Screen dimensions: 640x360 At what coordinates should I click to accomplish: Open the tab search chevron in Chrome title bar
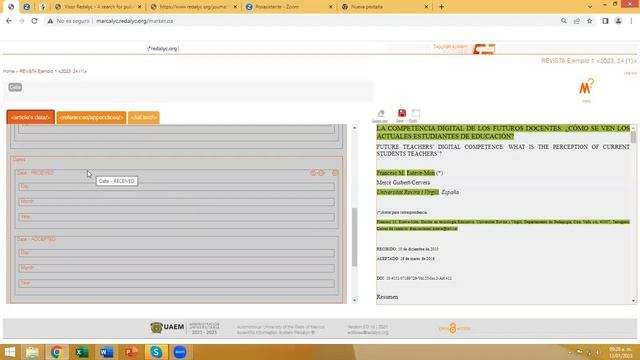(x=589, y=7)
